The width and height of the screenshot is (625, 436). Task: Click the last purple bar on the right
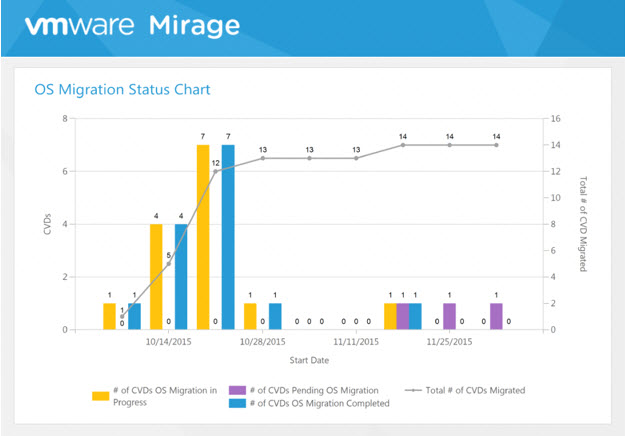496,316
